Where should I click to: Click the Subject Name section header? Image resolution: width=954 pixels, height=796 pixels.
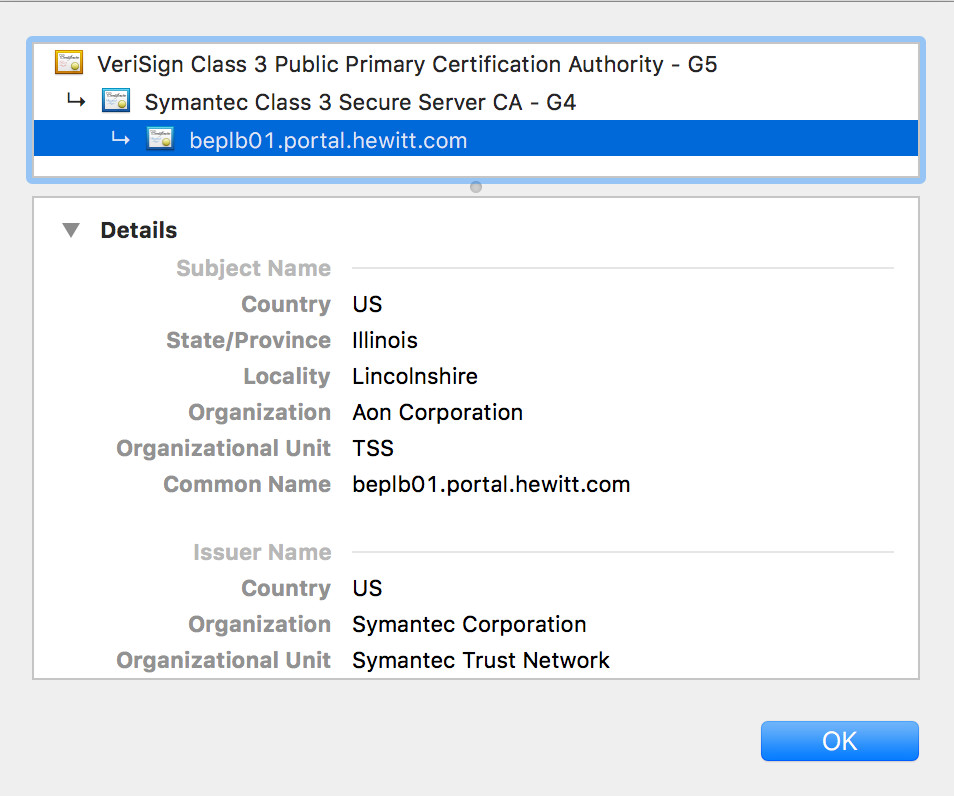(253, 268)
